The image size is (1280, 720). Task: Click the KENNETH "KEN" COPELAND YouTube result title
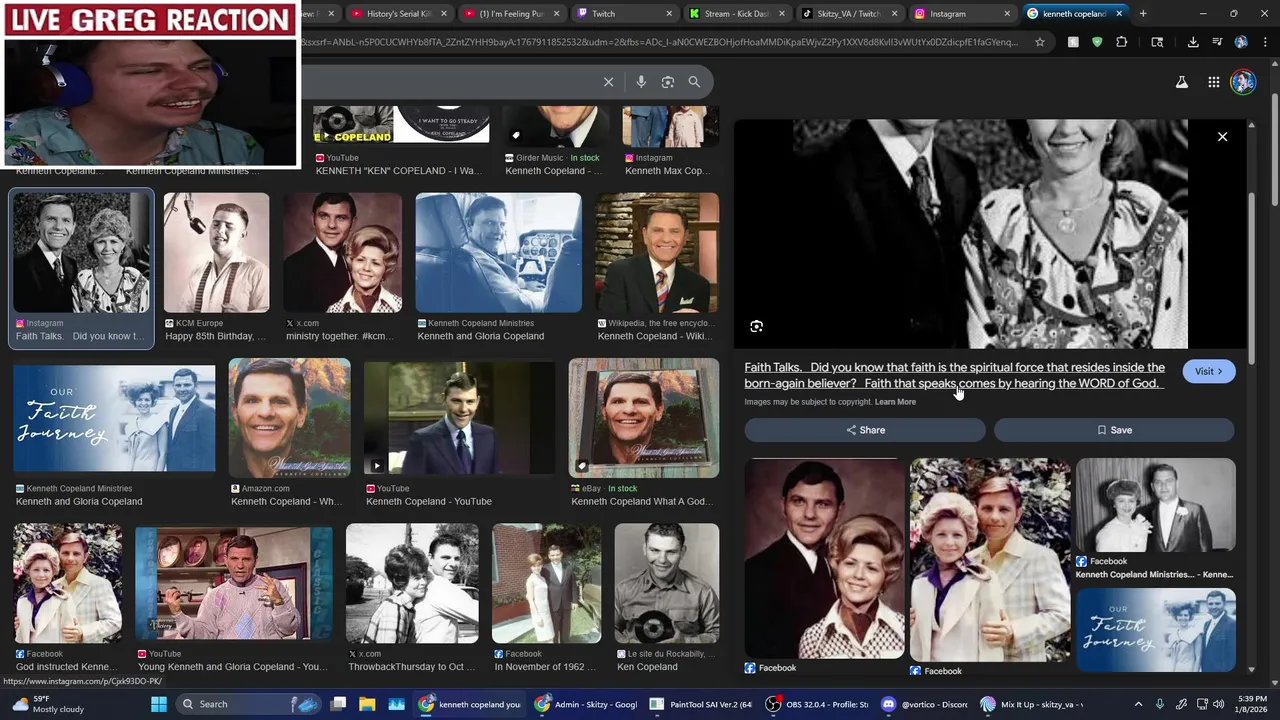(398, 171)
